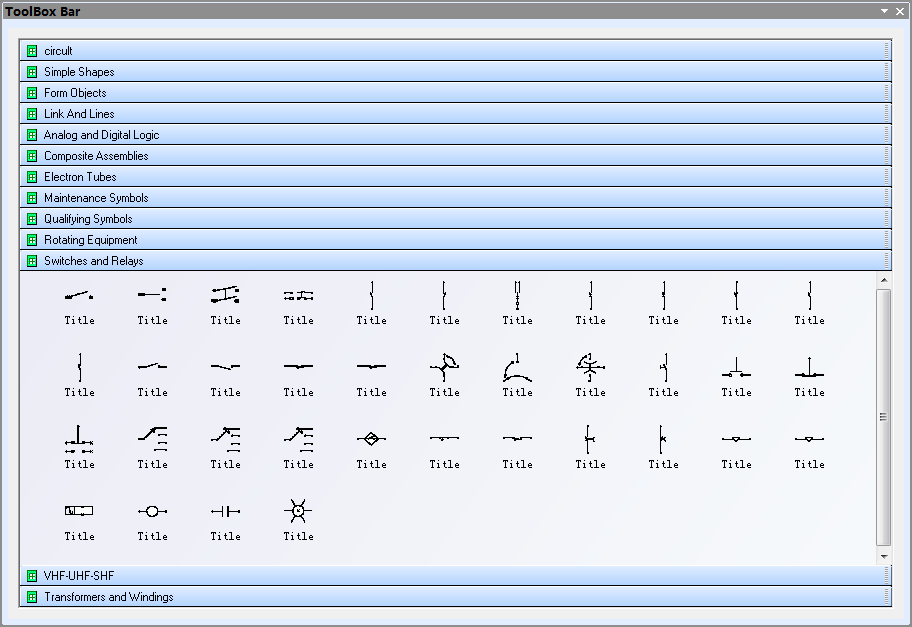This screenshot has height=627, width=912.
Task: Open the ToolBox Bar dropdown arrow menu
Action: (884, 11)
